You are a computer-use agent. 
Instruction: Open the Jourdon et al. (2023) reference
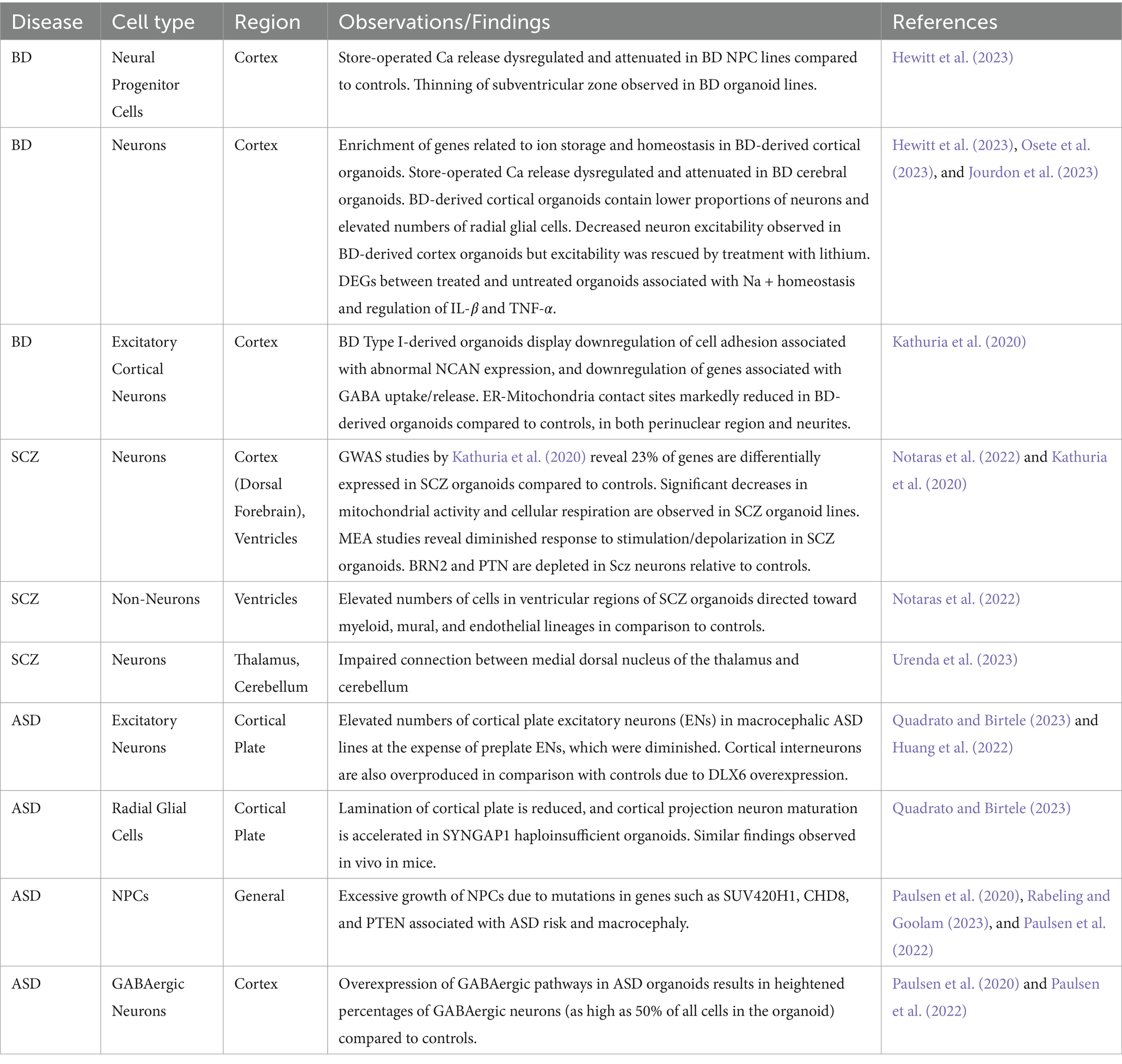[x=1032, y=173]
